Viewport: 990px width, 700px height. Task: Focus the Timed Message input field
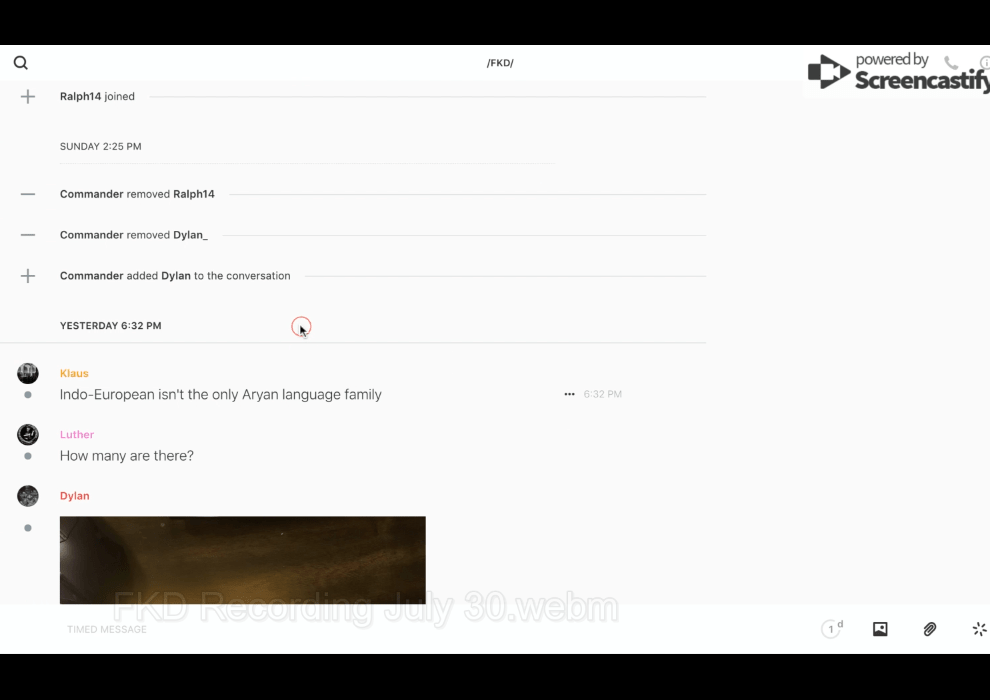[x=400, y=629]
